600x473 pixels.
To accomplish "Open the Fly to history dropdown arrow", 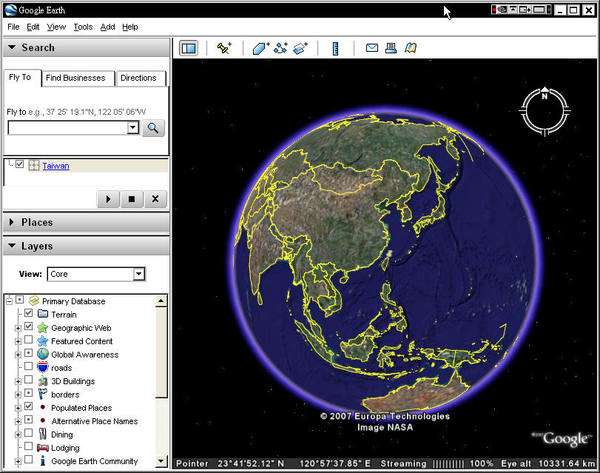I will tap(133, 127).
